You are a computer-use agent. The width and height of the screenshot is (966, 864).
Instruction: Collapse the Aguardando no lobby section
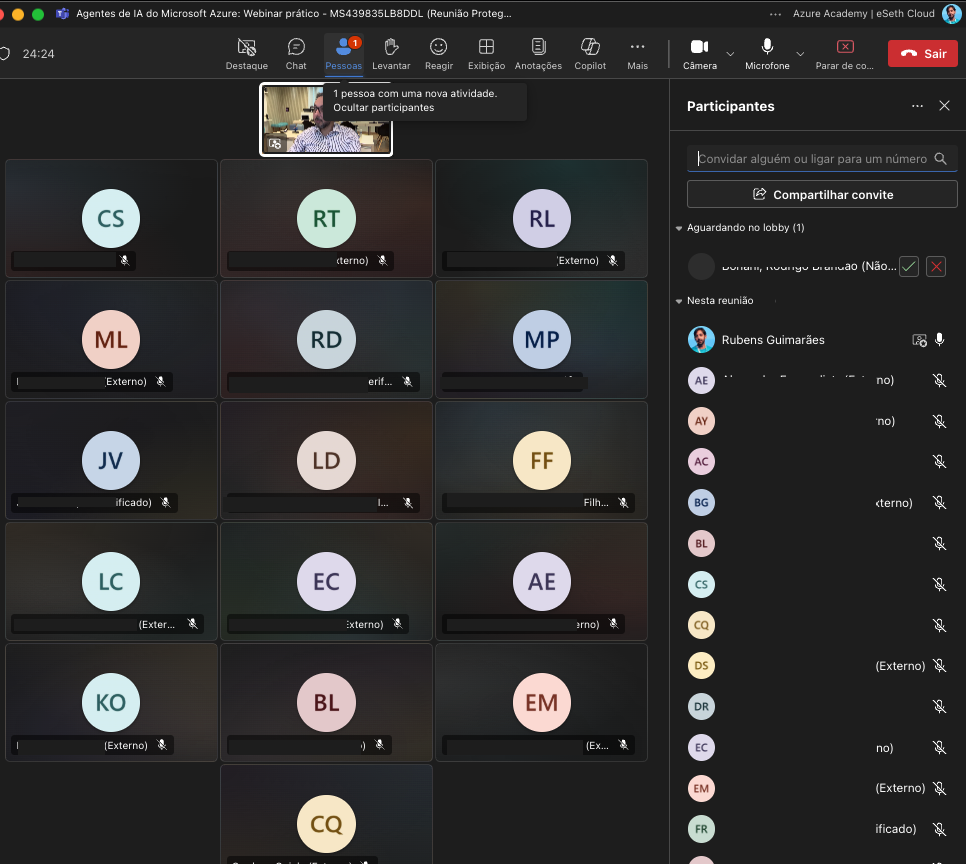[x=679, y=228]
